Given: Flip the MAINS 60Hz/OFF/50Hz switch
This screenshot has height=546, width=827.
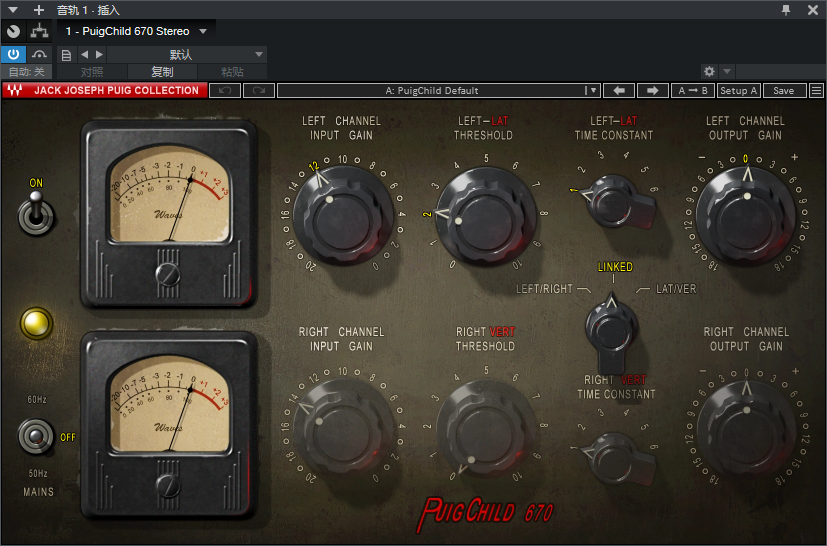Looking at the screenshot, I should click(x=36, y=436).
